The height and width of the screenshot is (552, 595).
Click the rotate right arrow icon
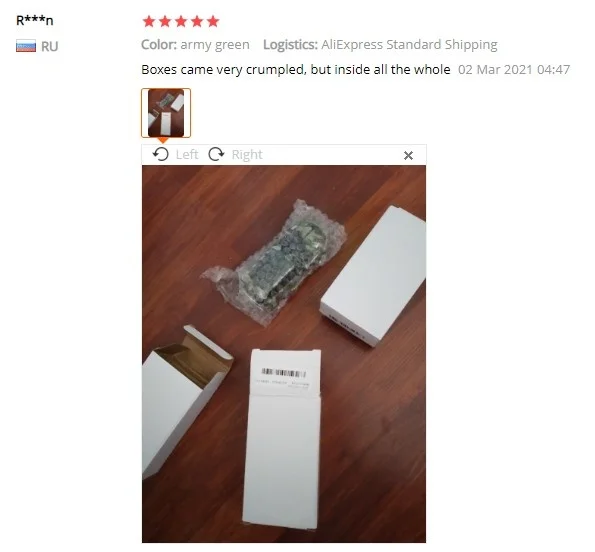pos(216,154)
